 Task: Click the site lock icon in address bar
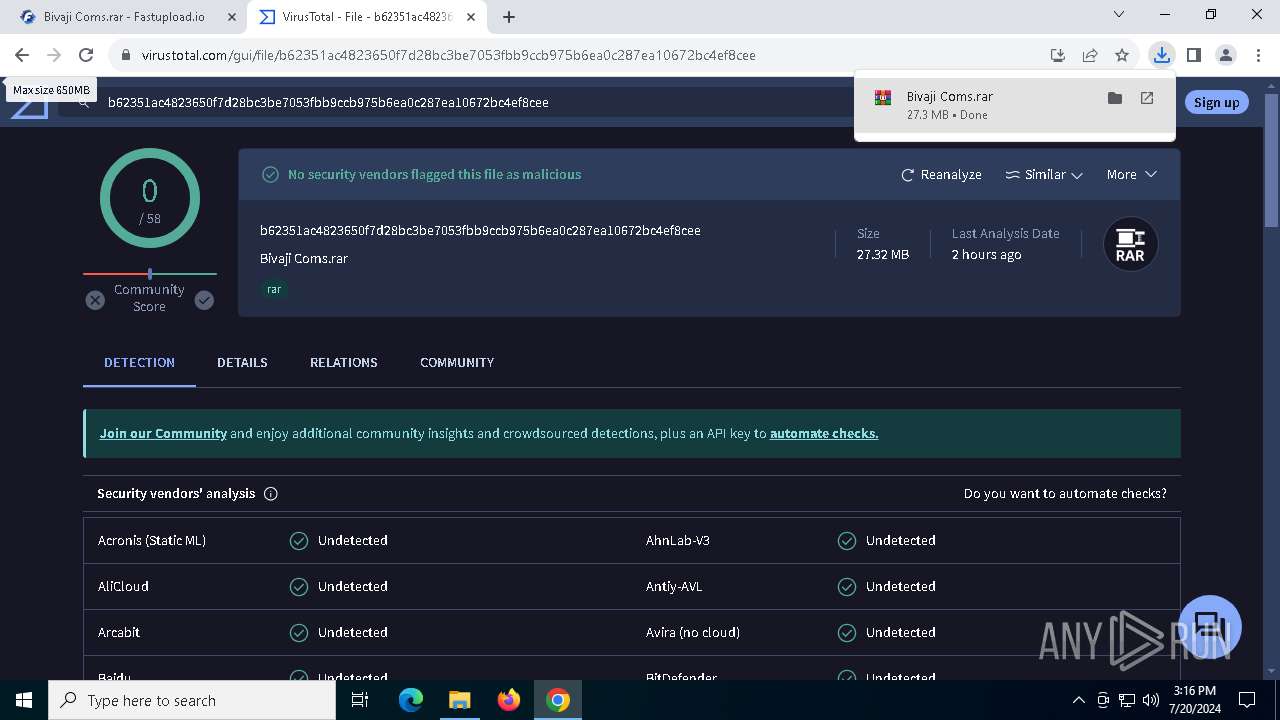pyautogui.click(x=126, y=55)
